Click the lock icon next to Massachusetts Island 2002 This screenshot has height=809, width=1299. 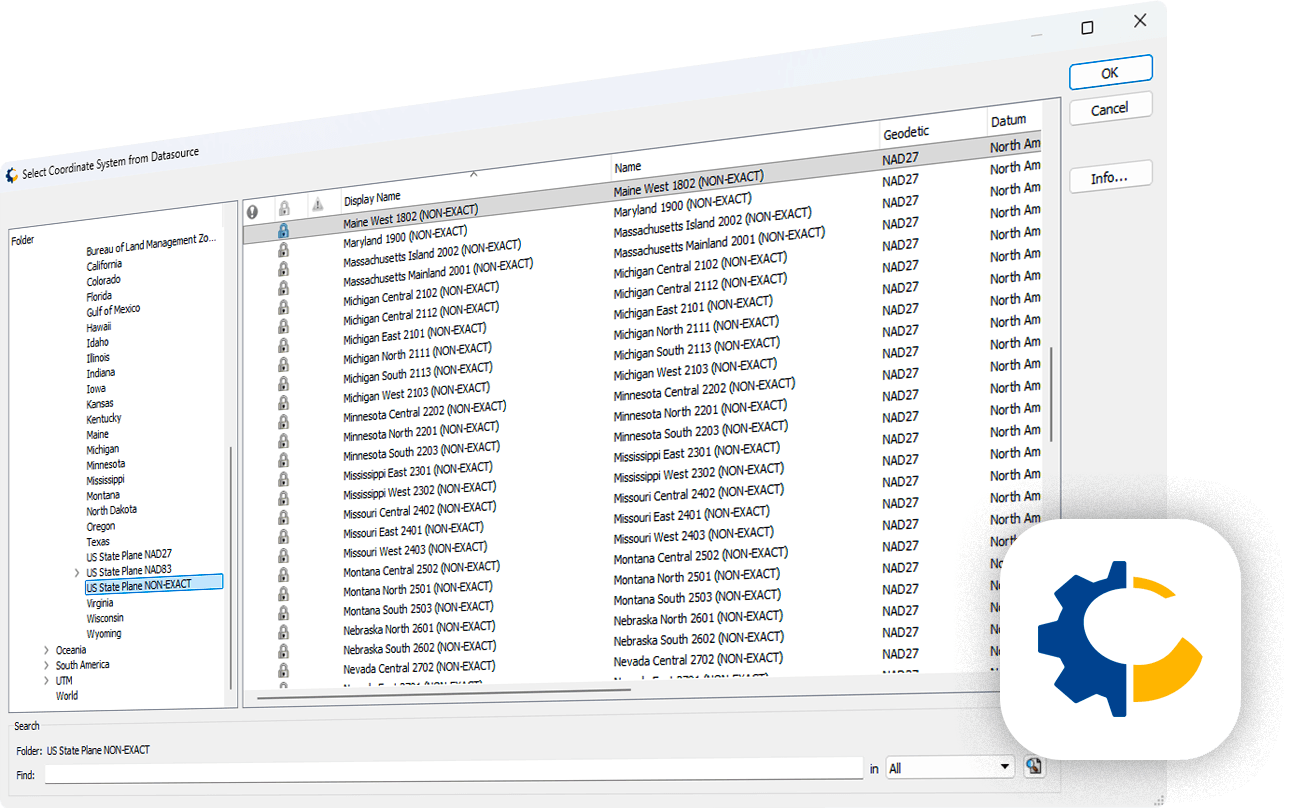(x=285, y=250)
